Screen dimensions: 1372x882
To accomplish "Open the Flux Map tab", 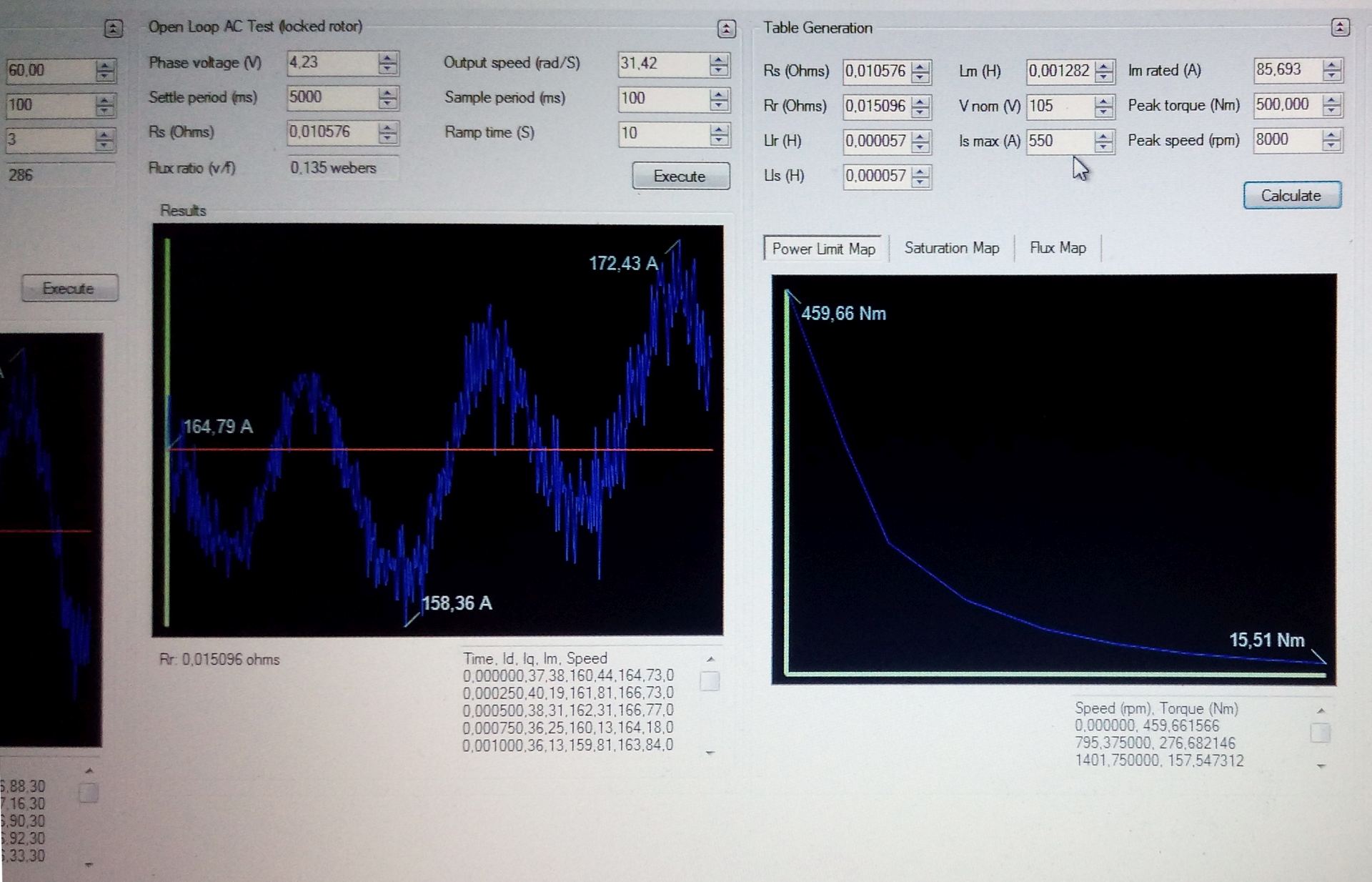I will coord(1057,248).
